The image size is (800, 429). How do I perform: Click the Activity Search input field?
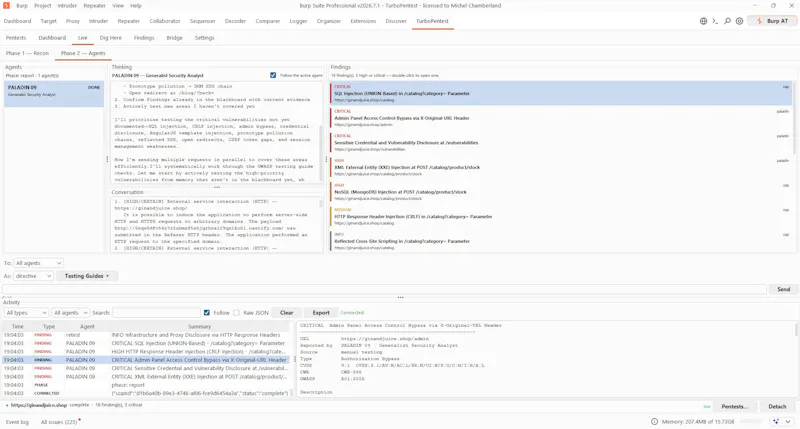click(156, 313)
